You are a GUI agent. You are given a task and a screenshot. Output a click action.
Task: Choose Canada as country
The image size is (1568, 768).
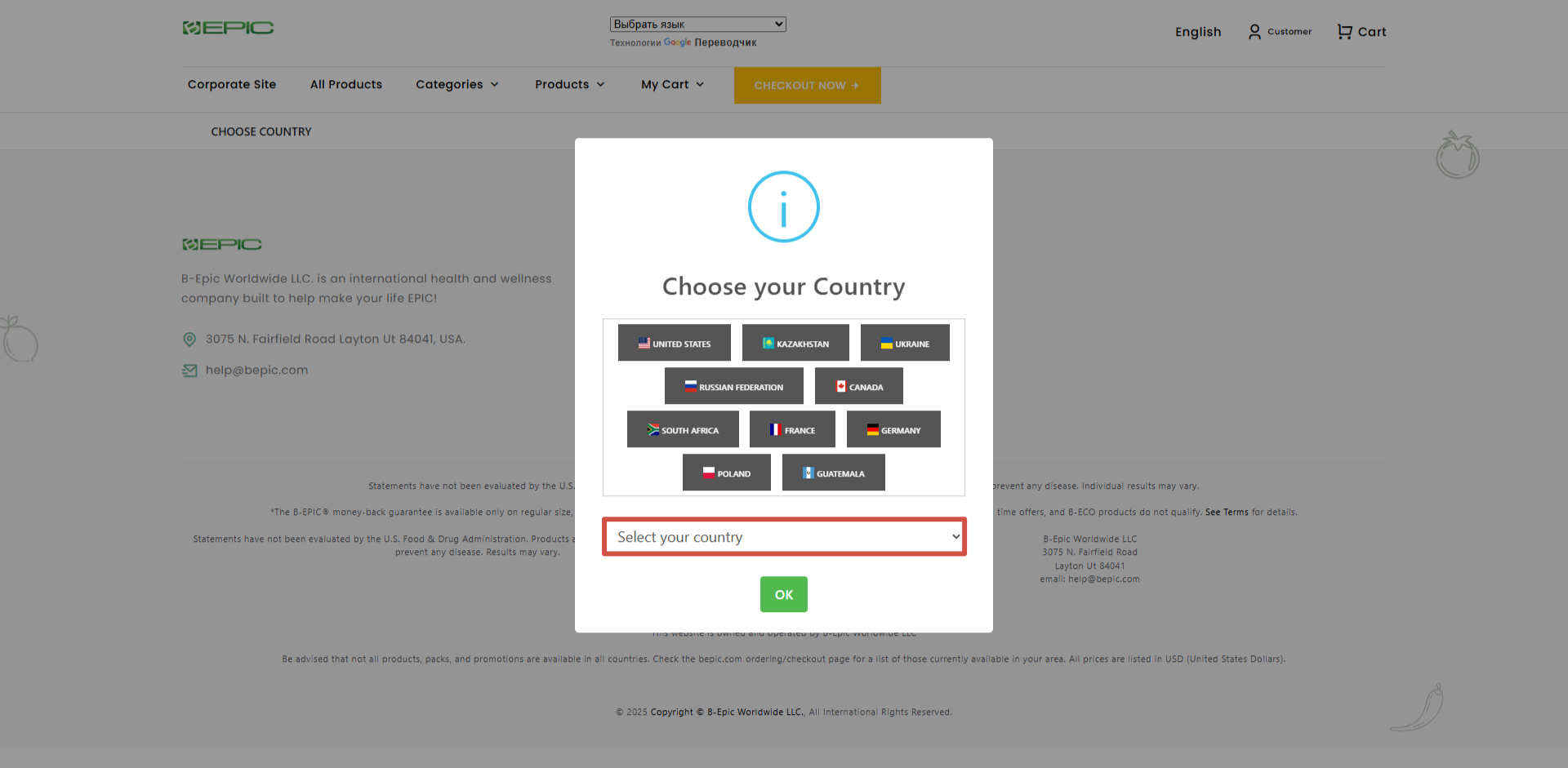pyautogui.click(x=859, y=386)
